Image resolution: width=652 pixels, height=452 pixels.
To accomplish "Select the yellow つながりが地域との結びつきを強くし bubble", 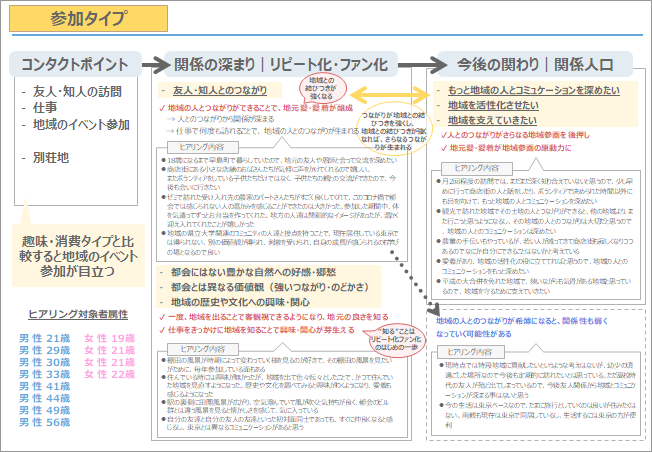I will coord(393,130).
